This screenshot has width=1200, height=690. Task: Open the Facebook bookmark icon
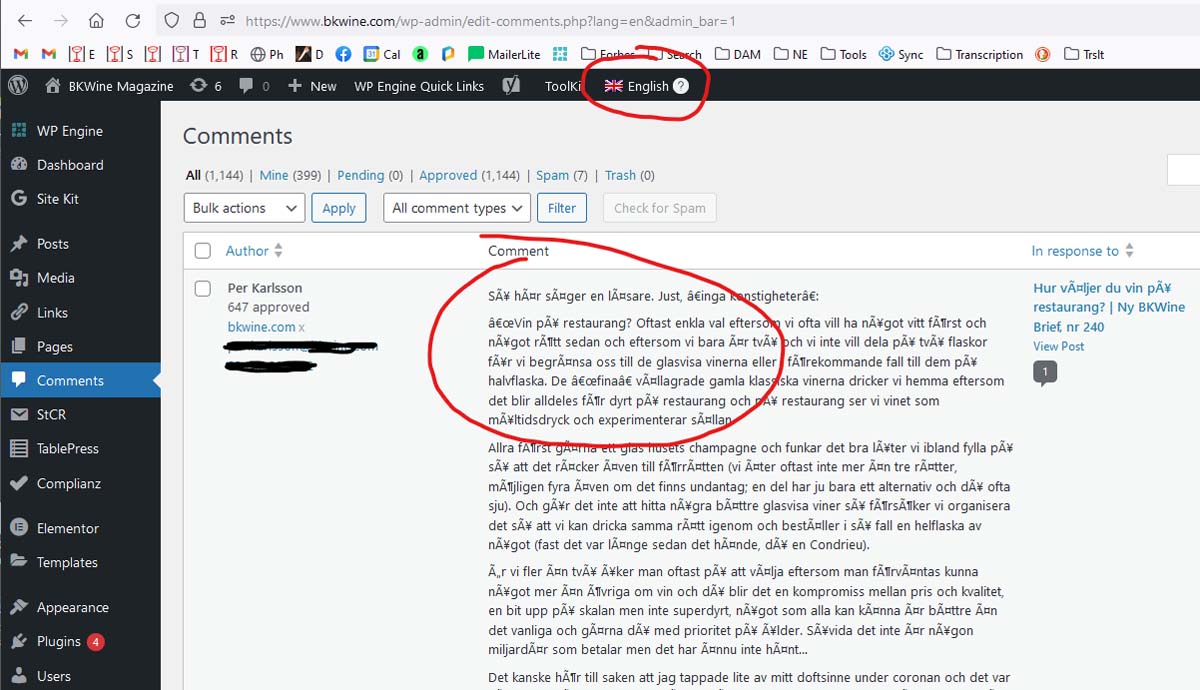(343, 54)
